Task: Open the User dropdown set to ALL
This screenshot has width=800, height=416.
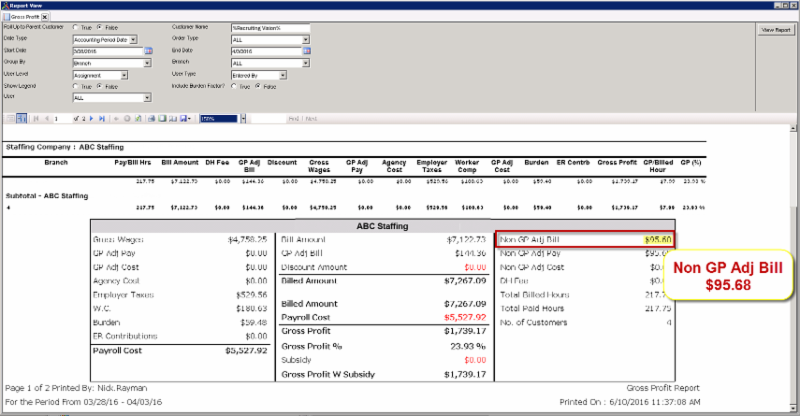Action: [147, 97]
